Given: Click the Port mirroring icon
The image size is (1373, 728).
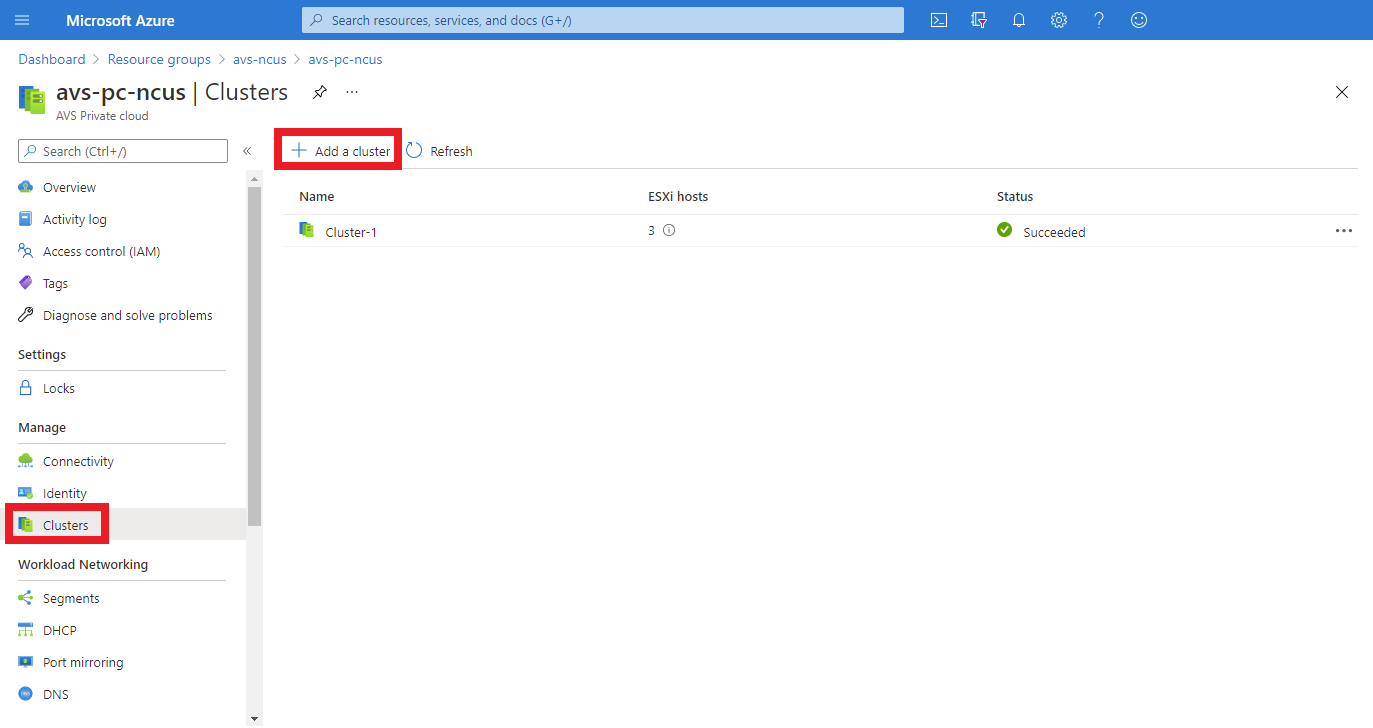Looking at the screenshot, I should (26, 662).
